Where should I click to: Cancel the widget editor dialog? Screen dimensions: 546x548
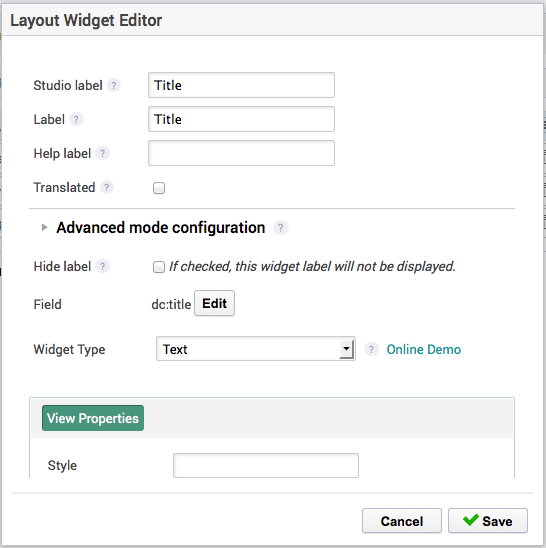(x=402, y=521)
